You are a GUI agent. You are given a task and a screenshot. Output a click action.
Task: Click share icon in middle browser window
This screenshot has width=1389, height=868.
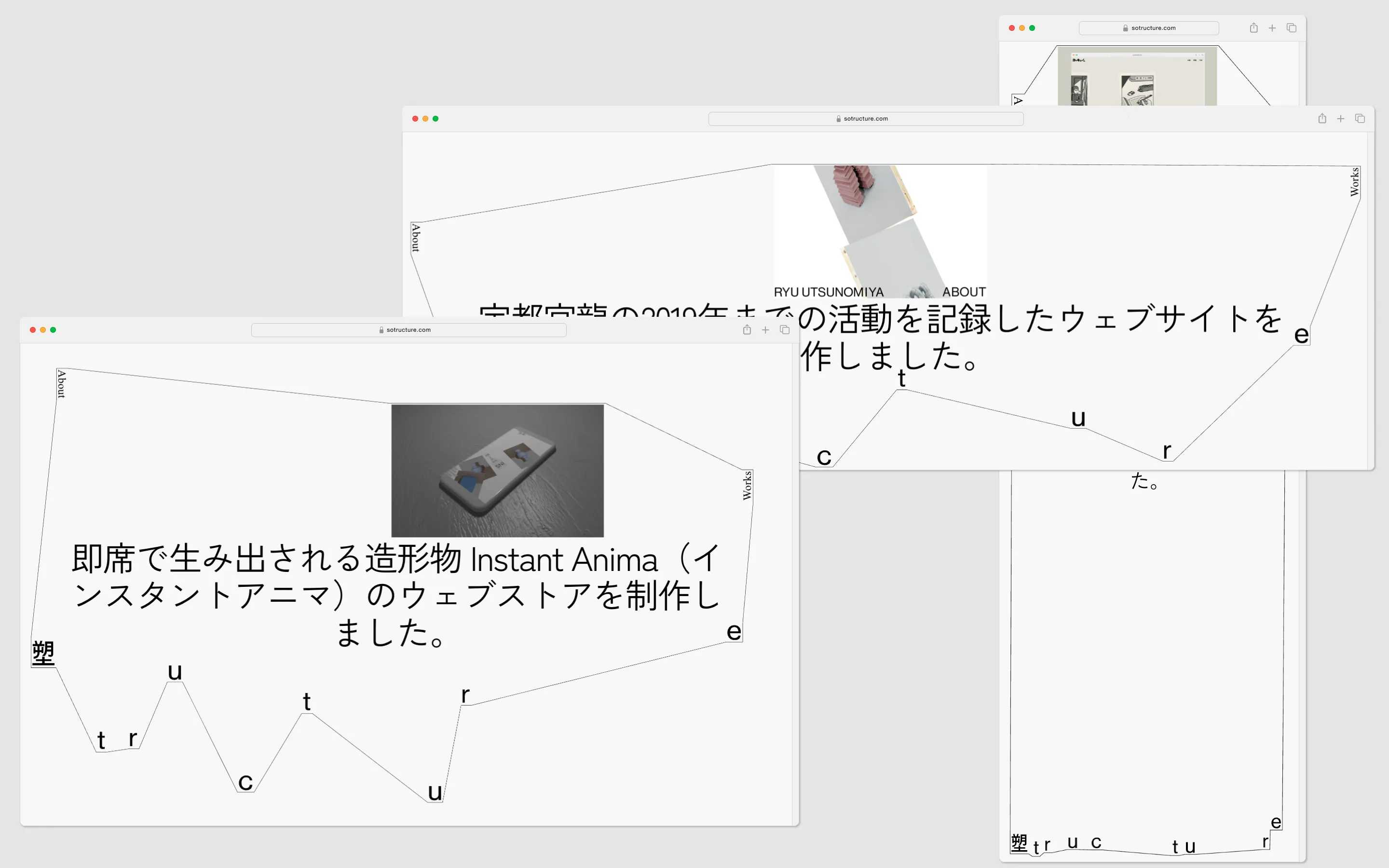point(1322,118)
